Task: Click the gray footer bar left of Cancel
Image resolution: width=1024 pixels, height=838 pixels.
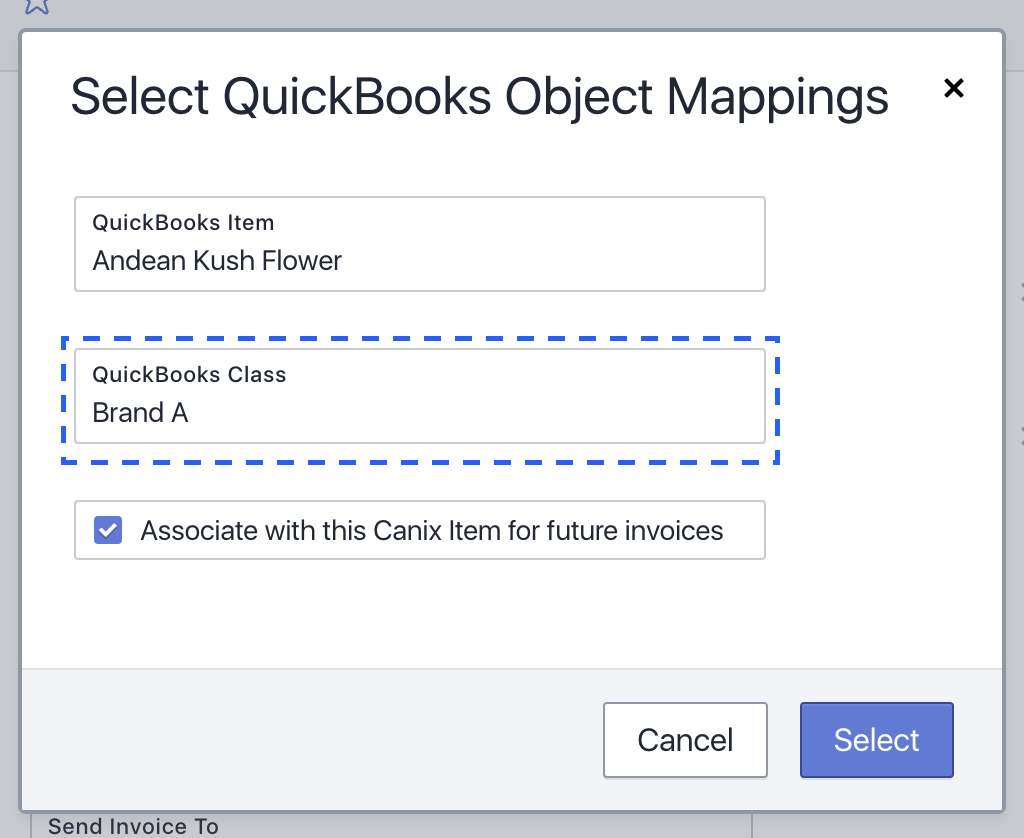Action: pos(300,740)
